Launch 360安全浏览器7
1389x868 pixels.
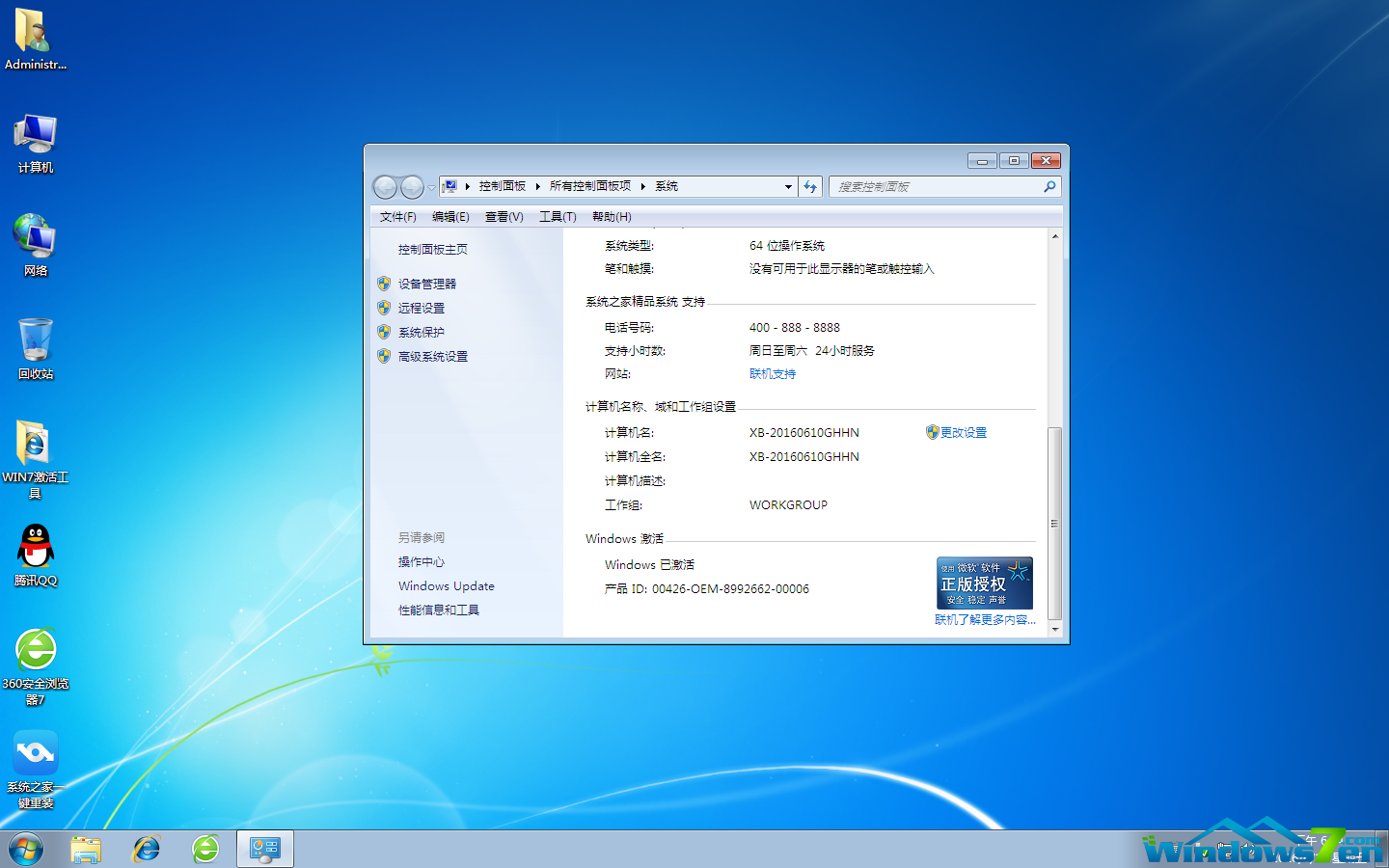35,648
